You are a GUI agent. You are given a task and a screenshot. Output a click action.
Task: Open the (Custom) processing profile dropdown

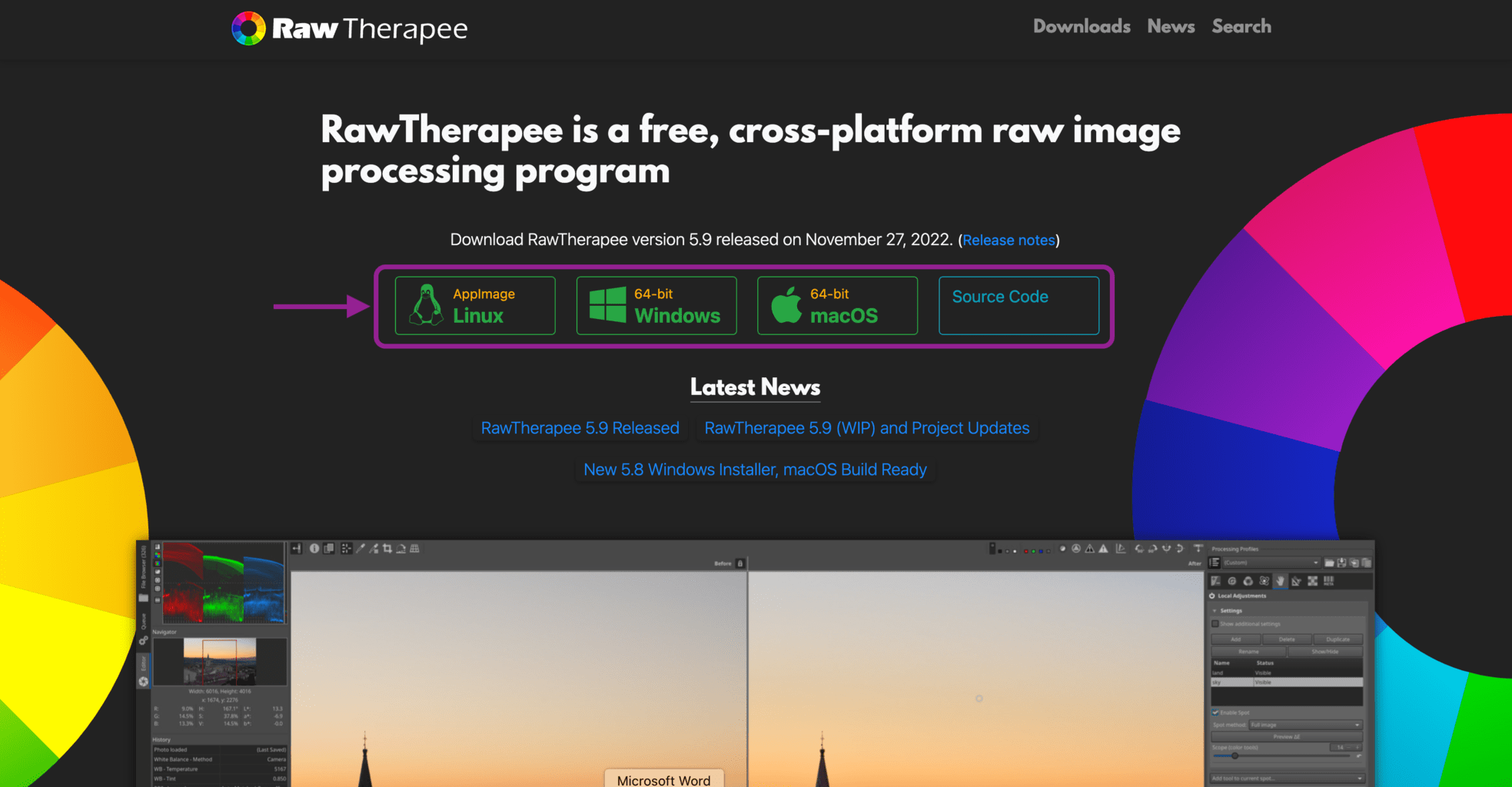[1271, 563]
